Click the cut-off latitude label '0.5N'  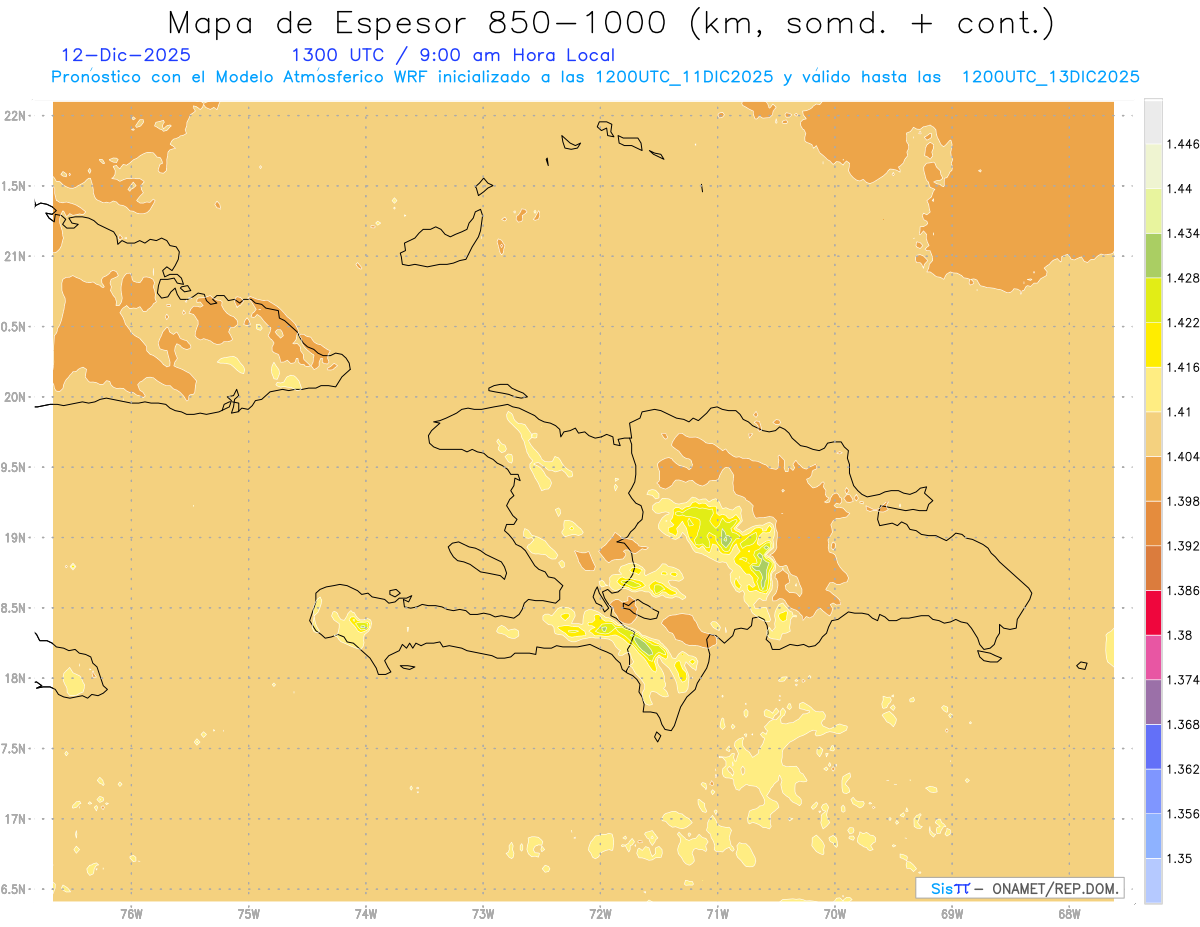pos(15,326)
